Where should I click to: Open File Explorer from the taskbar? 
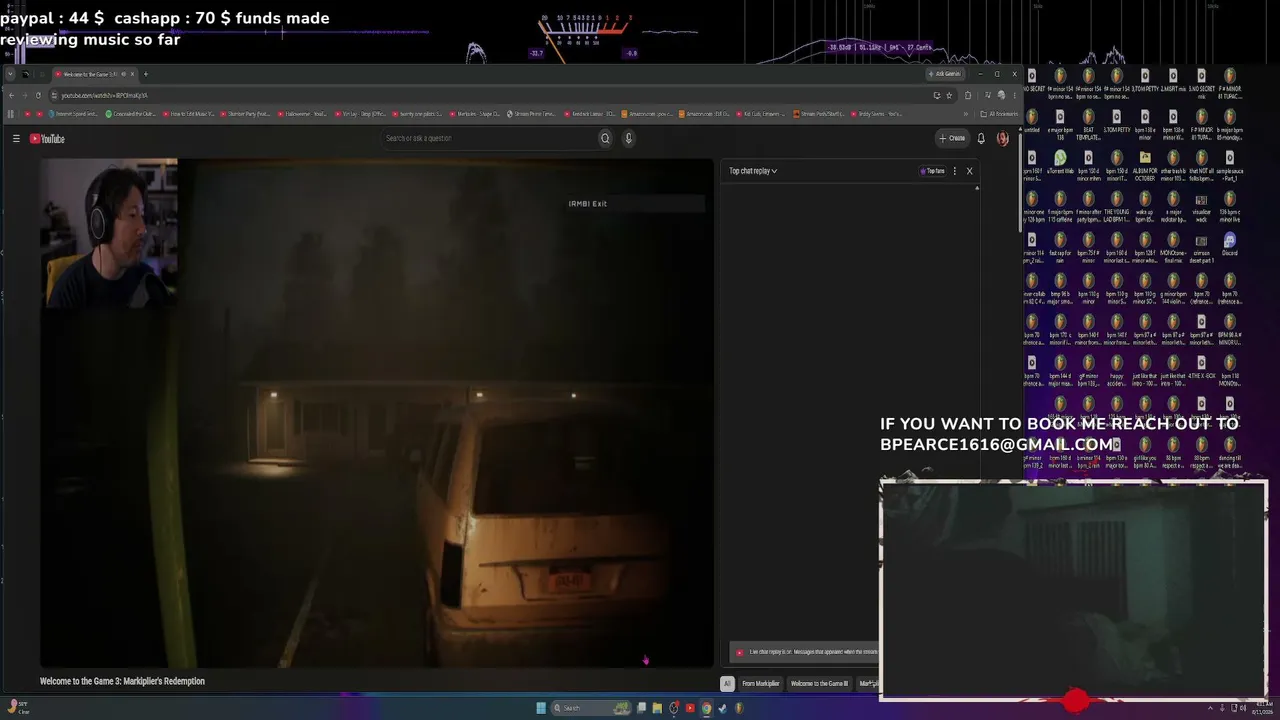657,708
